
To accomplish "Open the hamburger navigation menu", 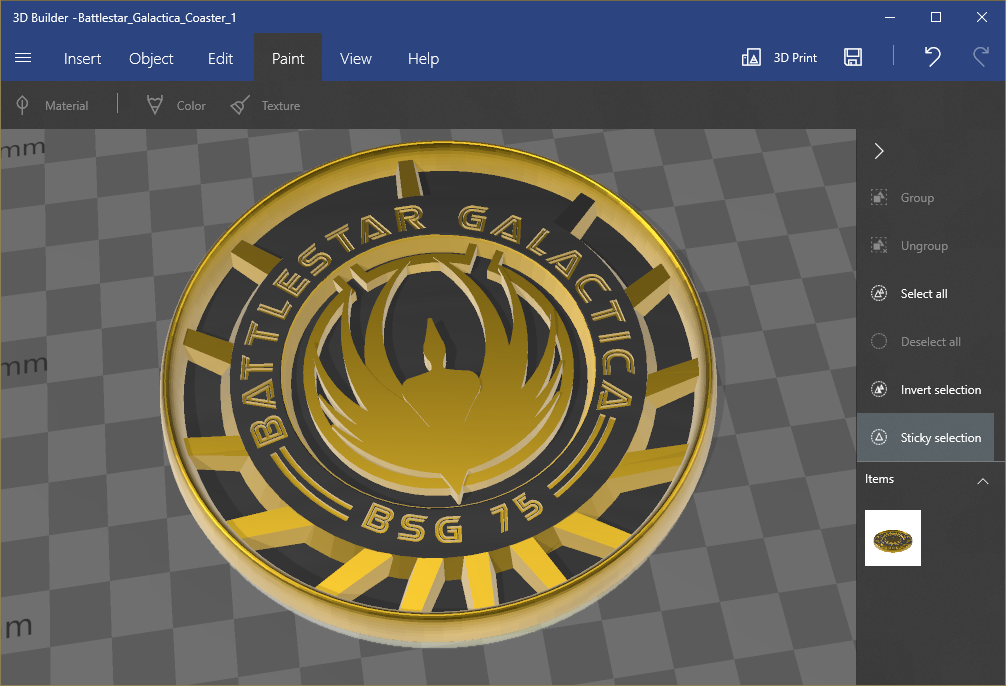I will pos(23,58).
